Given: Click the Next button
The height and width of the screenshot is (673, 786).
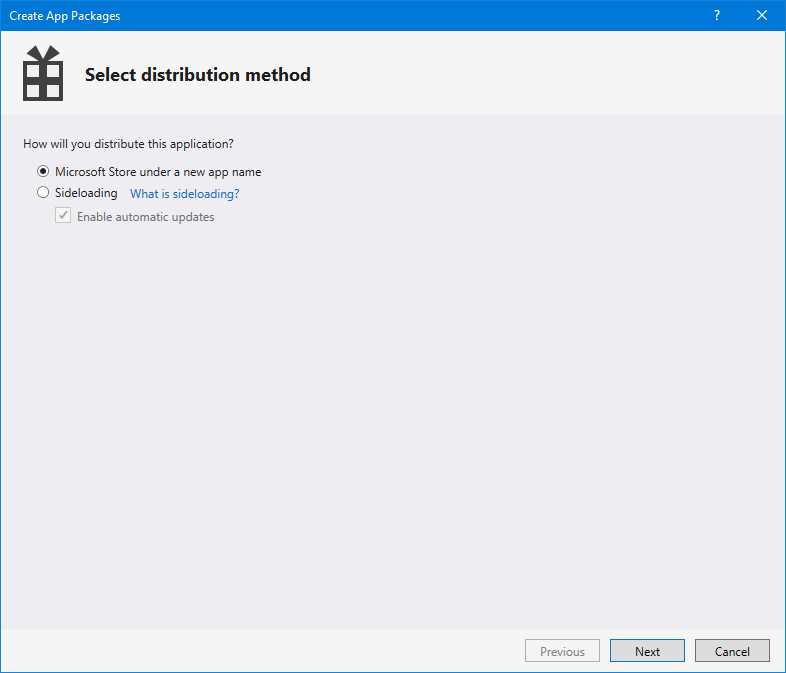Looking at the screenshot, I should (x=647, y=651).
